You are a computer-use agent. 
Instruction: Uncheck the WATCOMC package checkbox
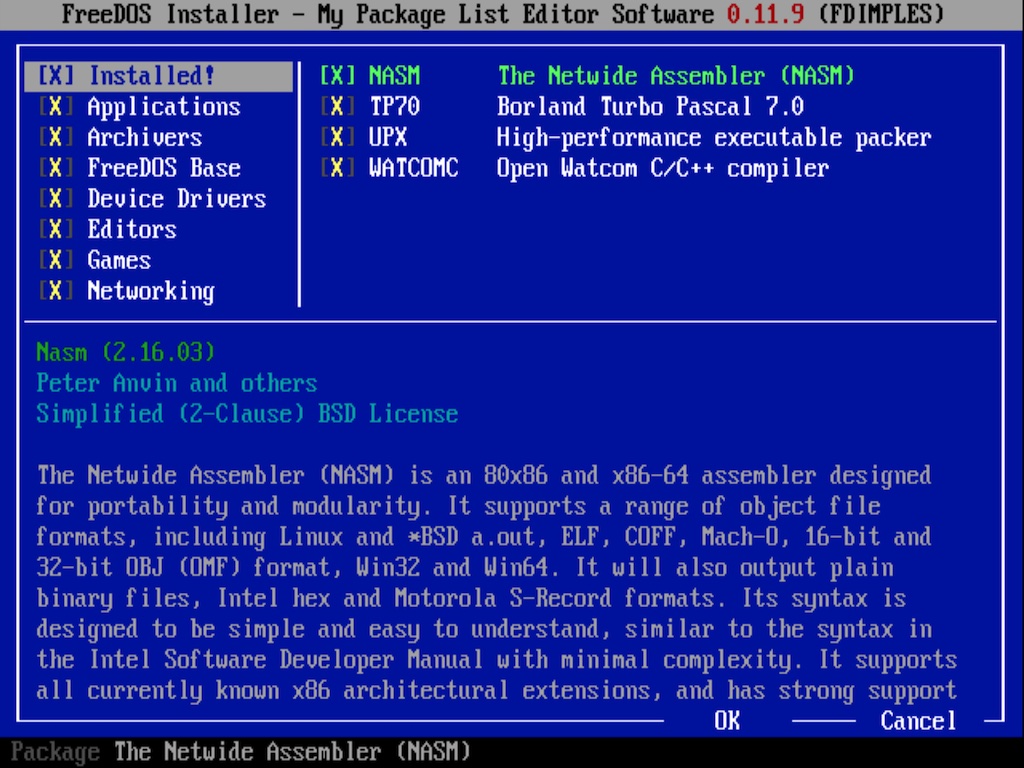[338, 168]
